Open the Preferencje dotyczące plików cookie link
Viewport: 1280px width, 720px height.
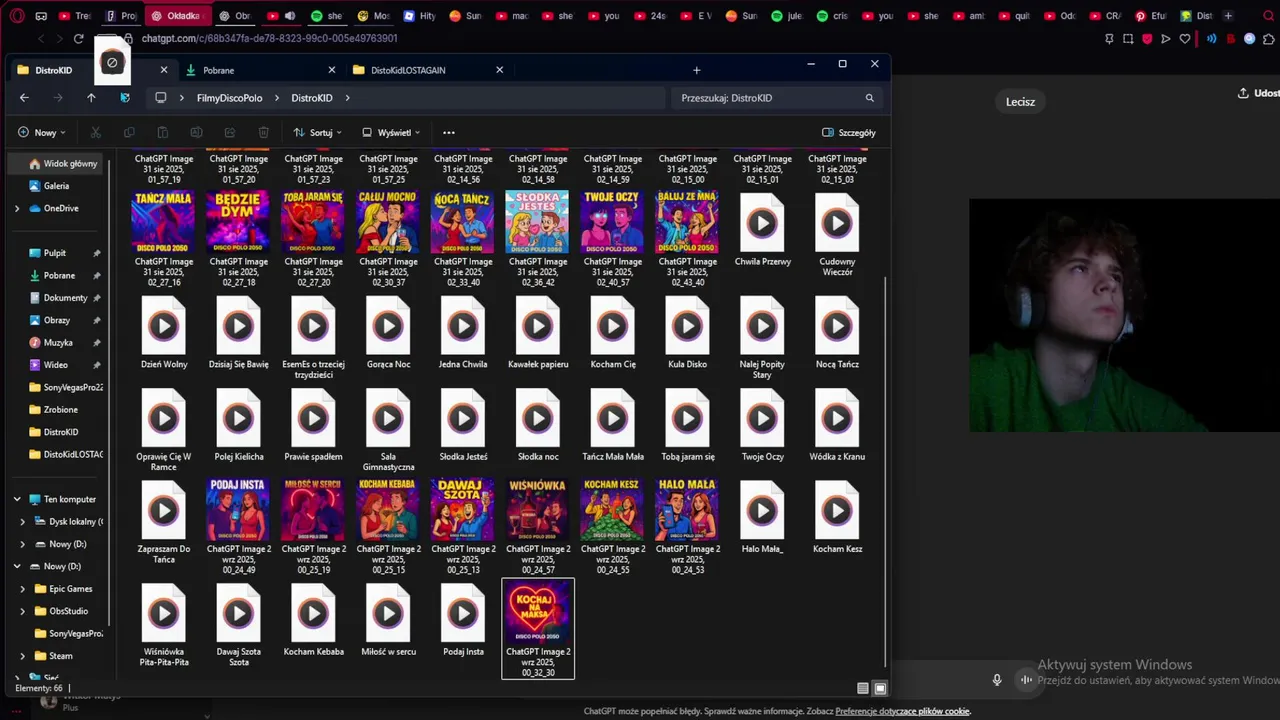coord(903,711)
